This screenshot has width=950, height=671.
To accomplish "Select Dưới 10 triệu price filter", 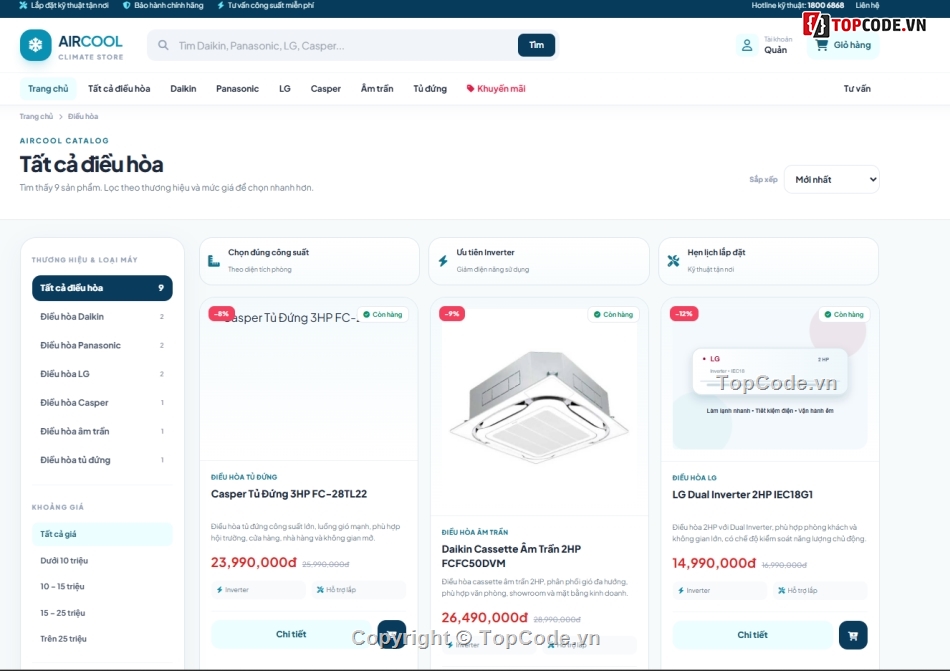I will click(102, 561).
